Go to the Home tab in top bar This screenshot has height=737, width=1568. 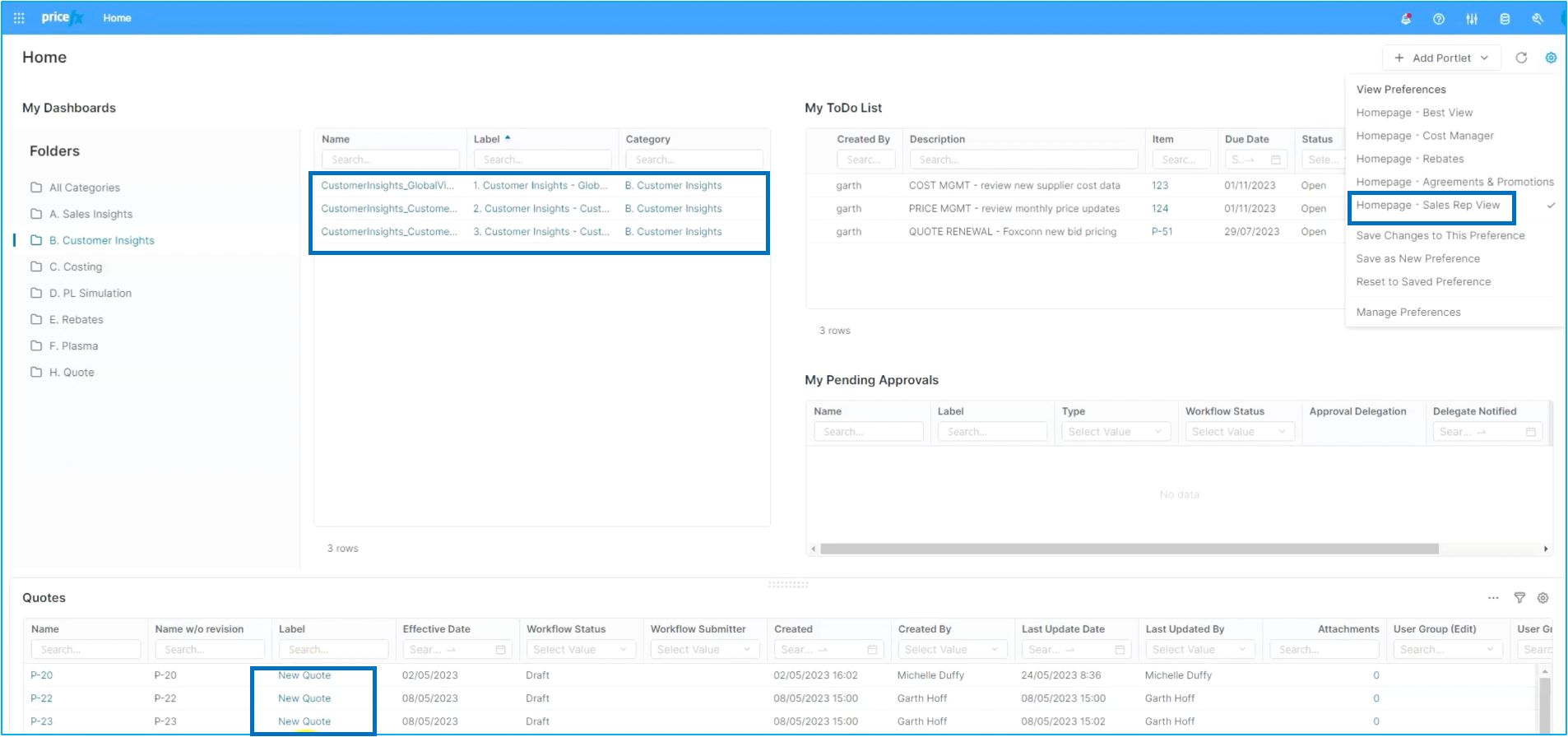click(117, 18)
